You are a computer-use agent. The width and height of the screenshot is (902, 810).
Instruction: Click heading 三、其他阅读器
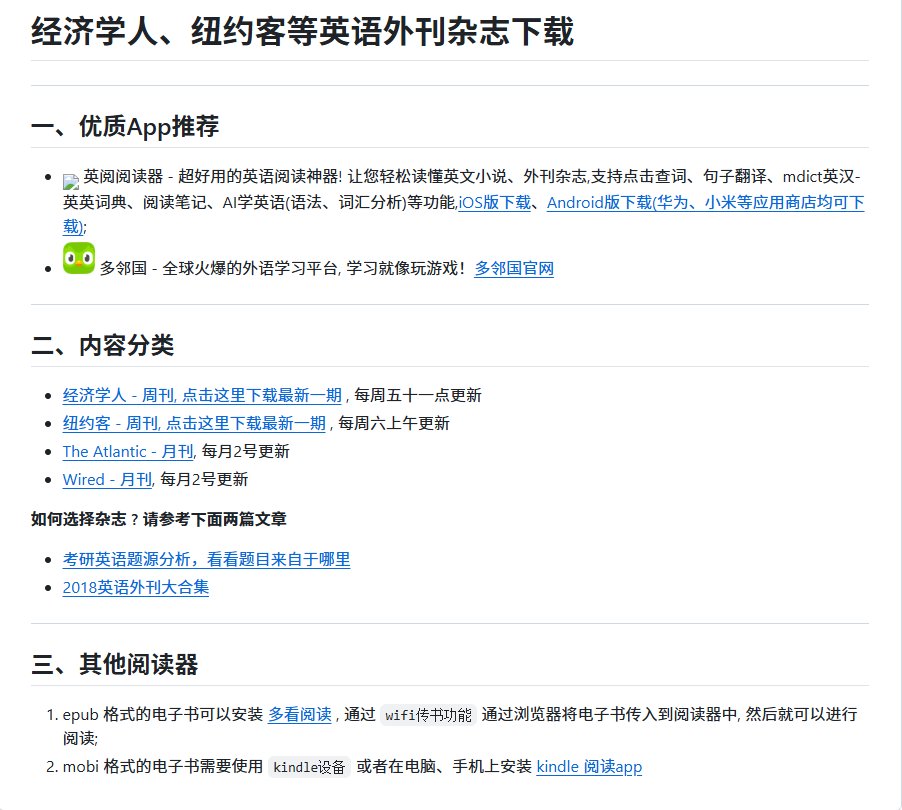114,664
